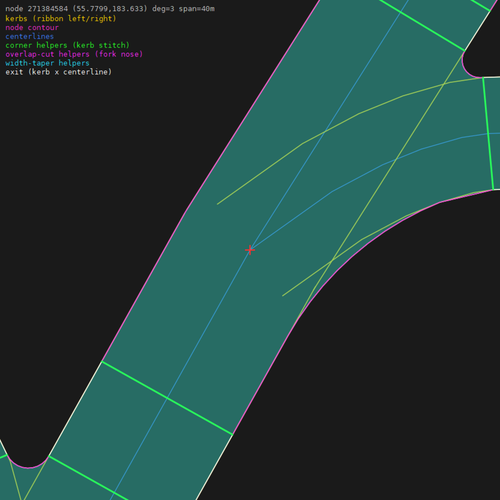Click 'overlap-cut helpers (fork nose)' legend entry
The width and height of the screenshot is (500, 500).
74,54
